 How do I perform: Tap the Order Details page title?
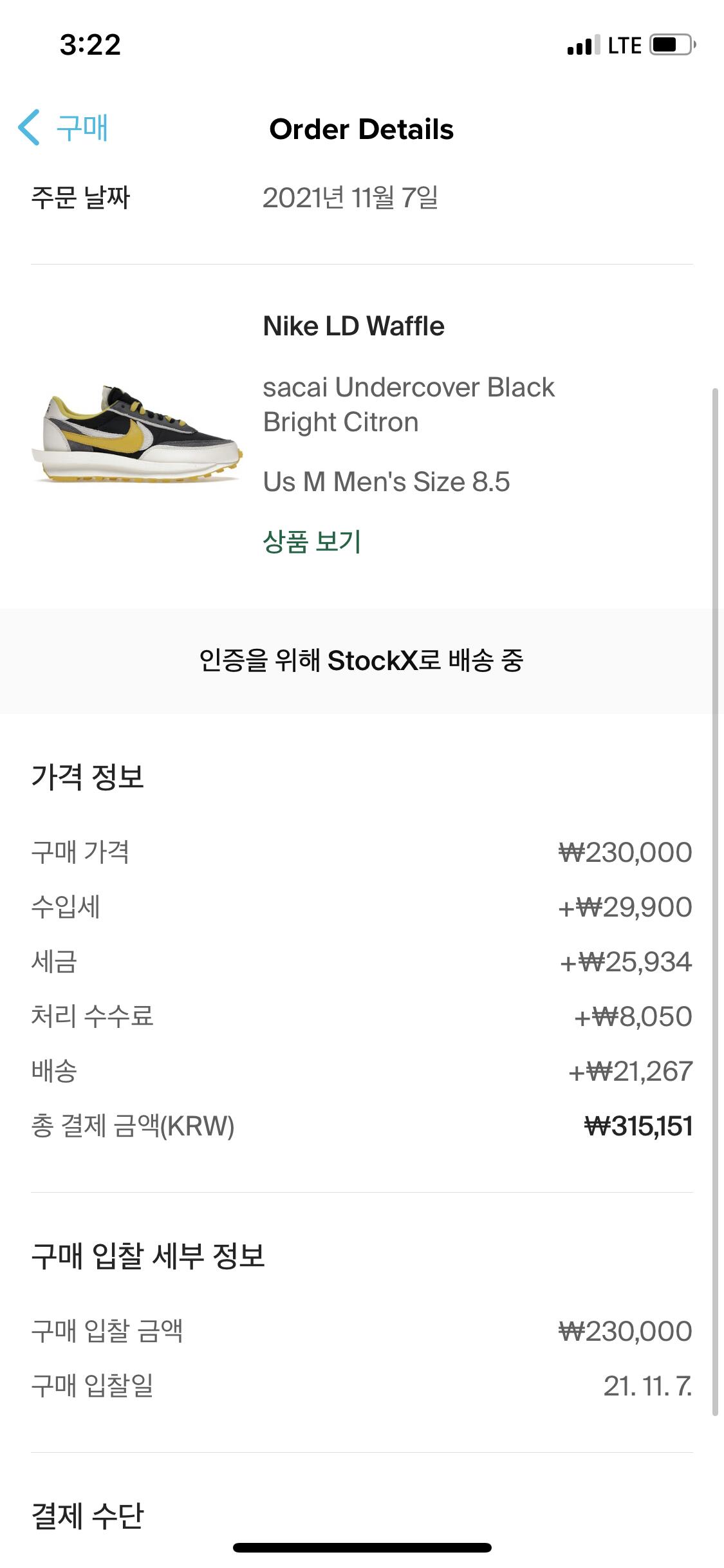coord(361,129)
